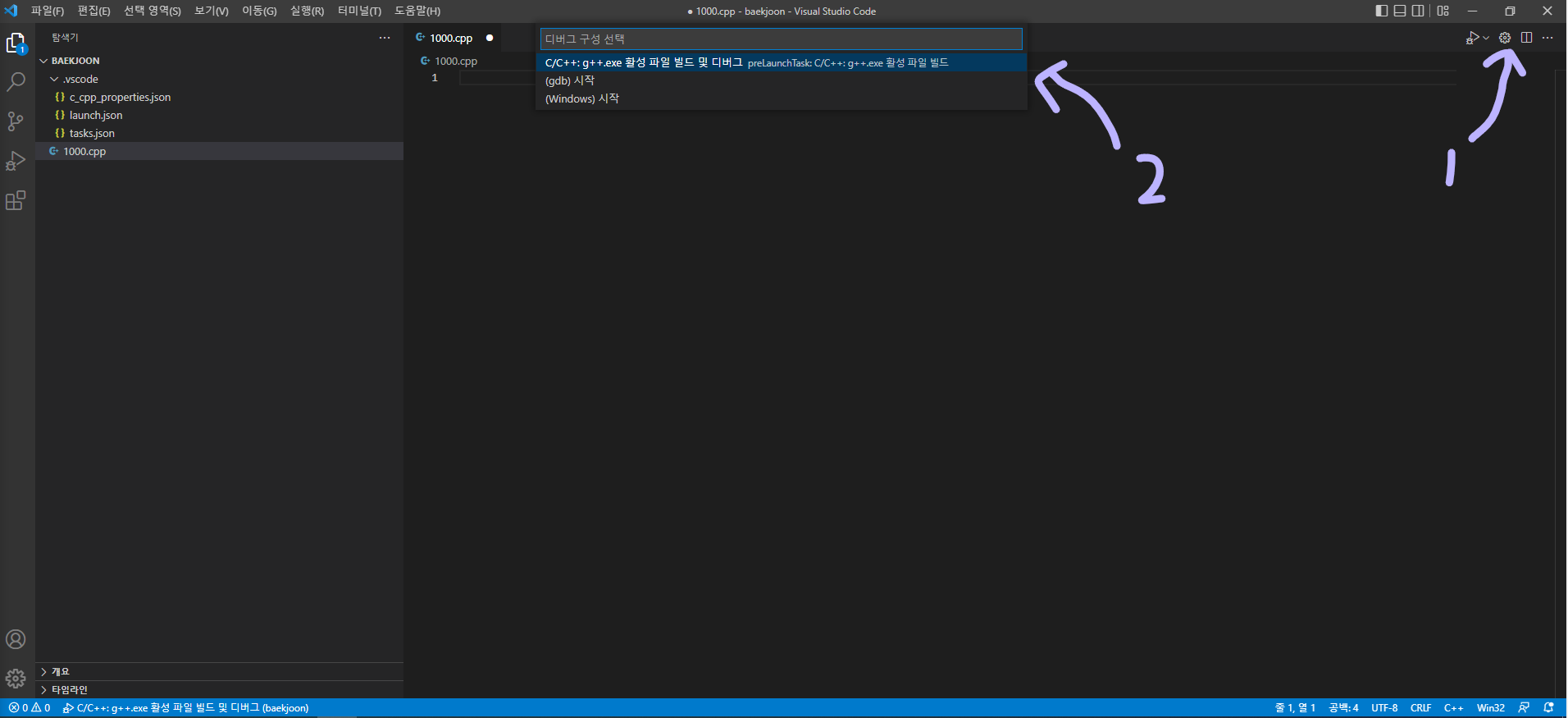Click the debug configuration gear icon in editor toolbar

1505,38
